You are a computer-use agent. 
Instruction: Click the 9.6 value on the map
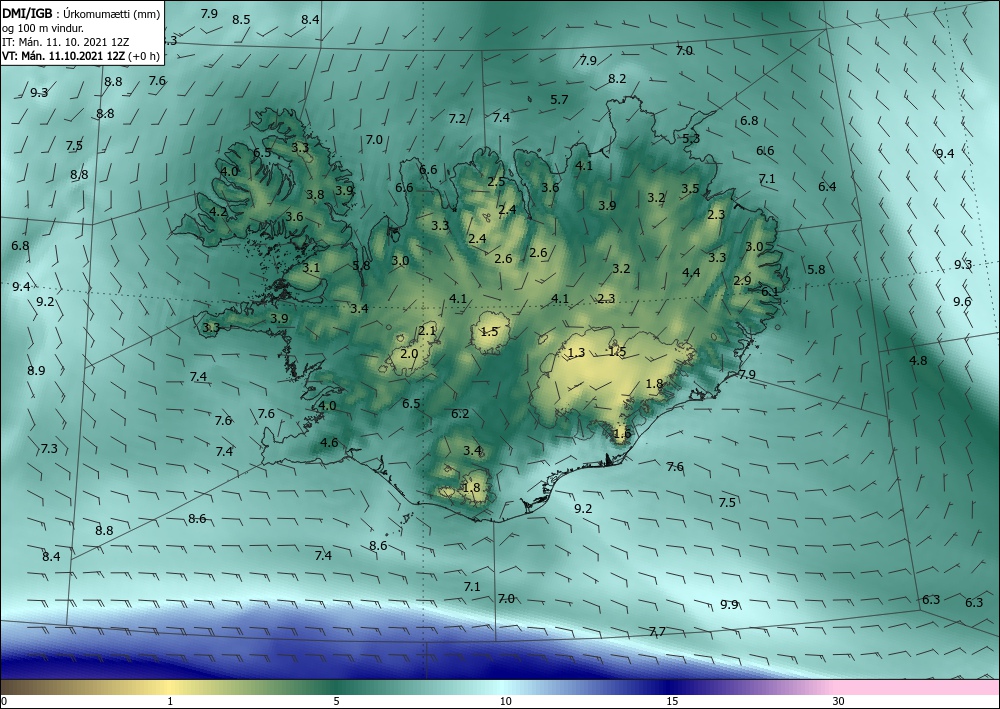click(x=962, y=302)
